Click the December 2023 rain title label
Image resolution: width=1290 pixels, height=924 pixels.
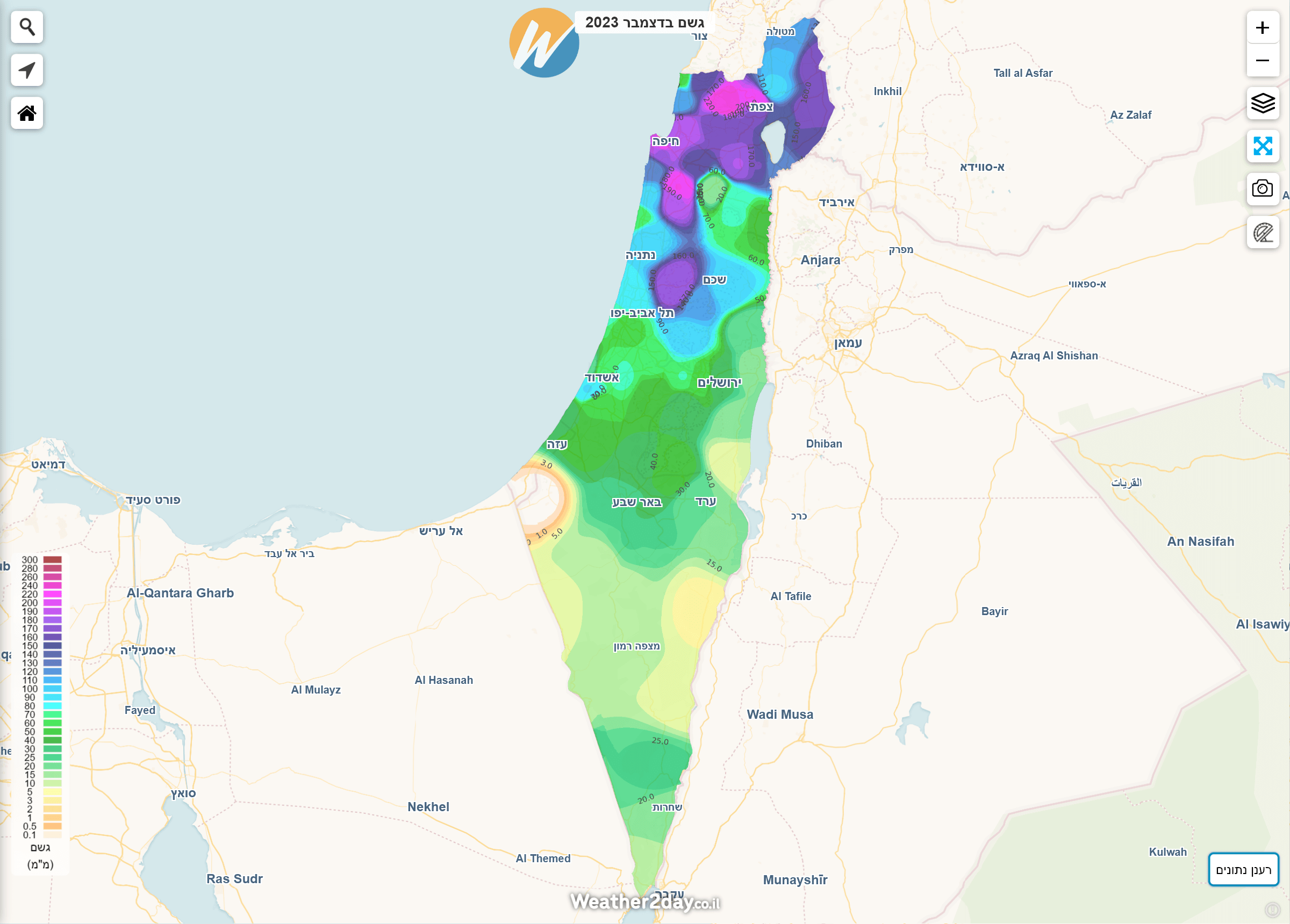click(x=644, y=23)
